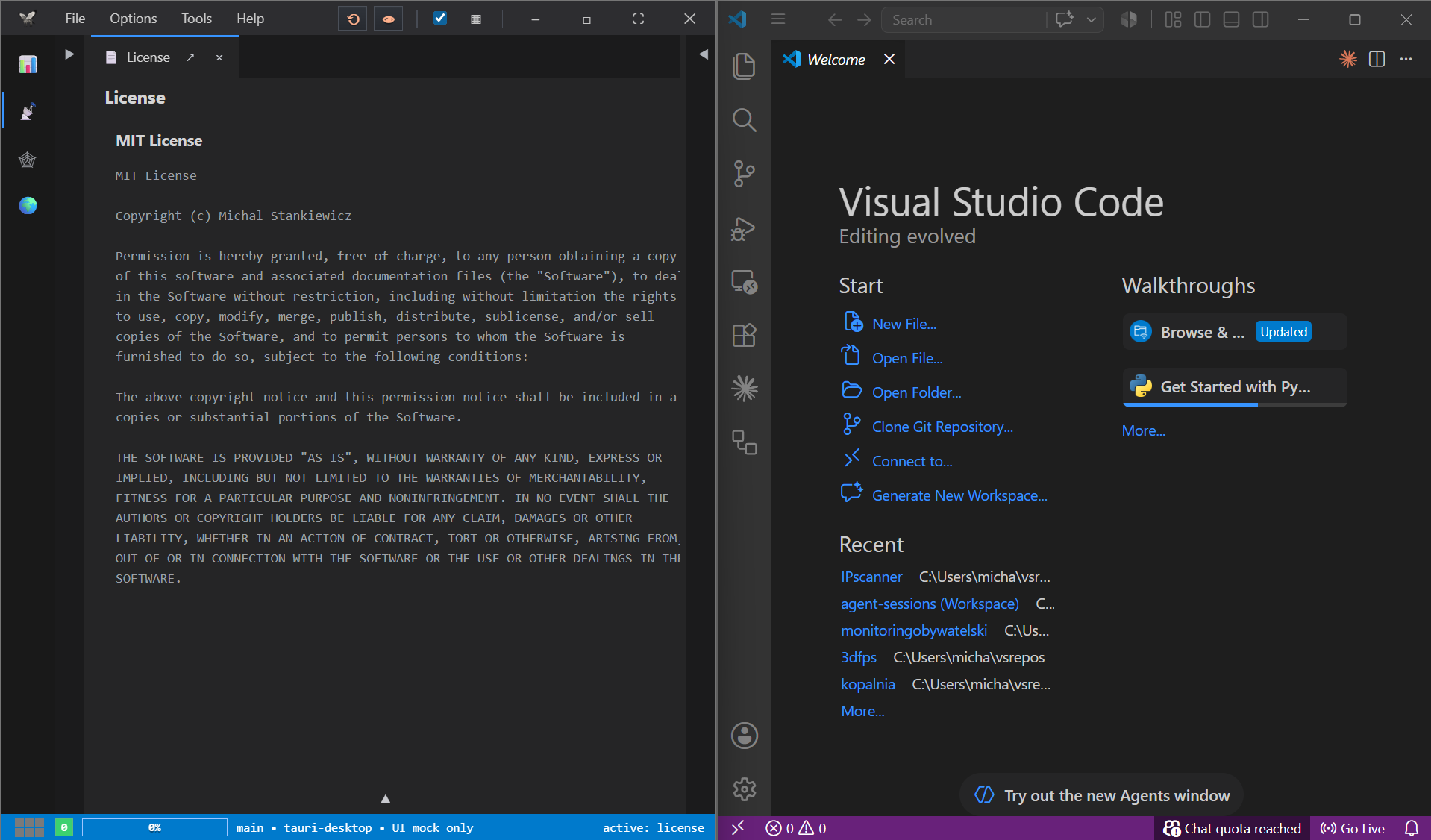Open Source Control view in activity bar
The width and height of the screenshot is (1431, 840).
(744, 174)
